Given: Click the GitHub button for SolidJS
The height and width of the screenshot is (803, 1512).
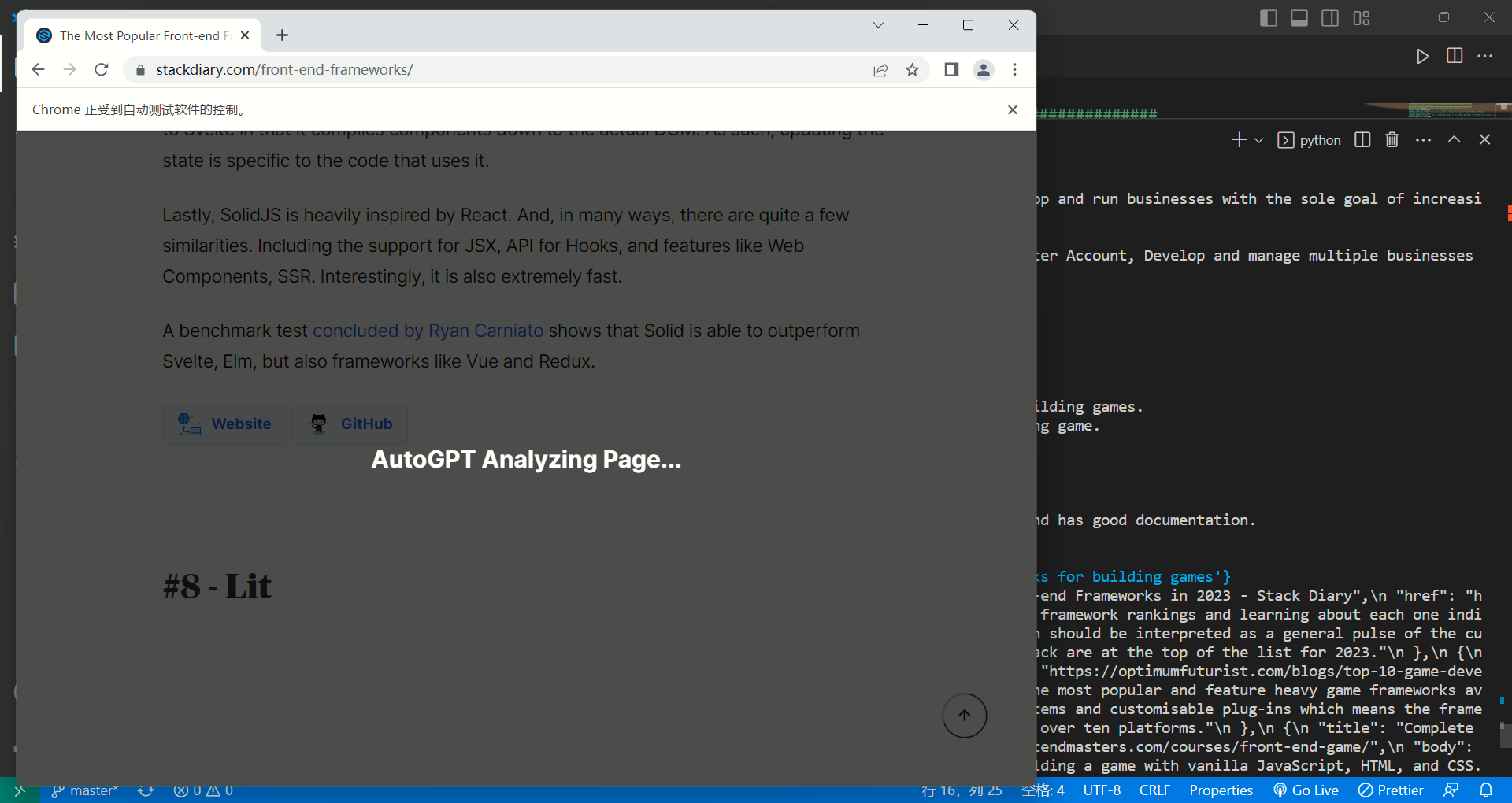Looking at the screenshot, I should click(x=350, y=424).
